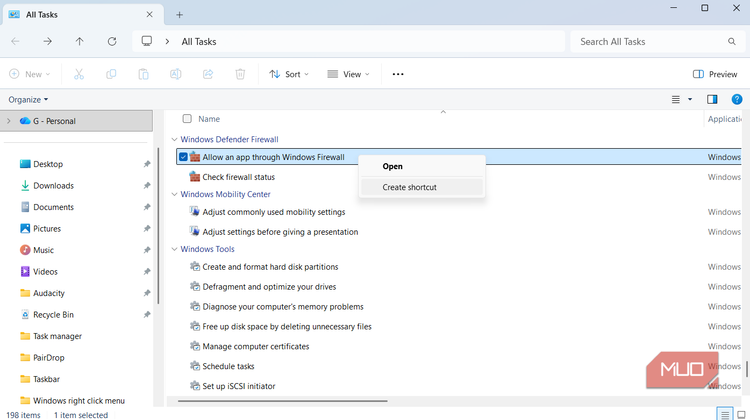The image size is (750, 420).
Task: Click the Copy icon in toolbar
Action: point(111,74)
